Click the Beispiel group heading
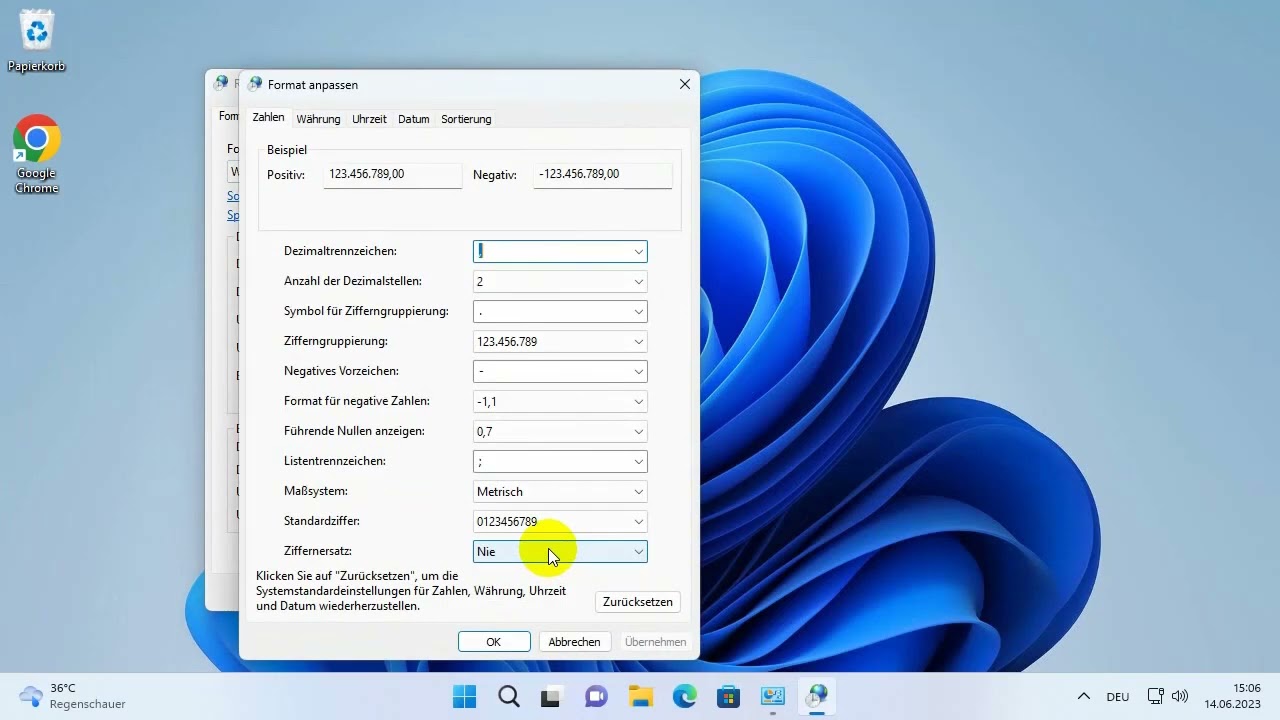The height and width of the screenshot is (720, 1280). click(x=287, y=150)
